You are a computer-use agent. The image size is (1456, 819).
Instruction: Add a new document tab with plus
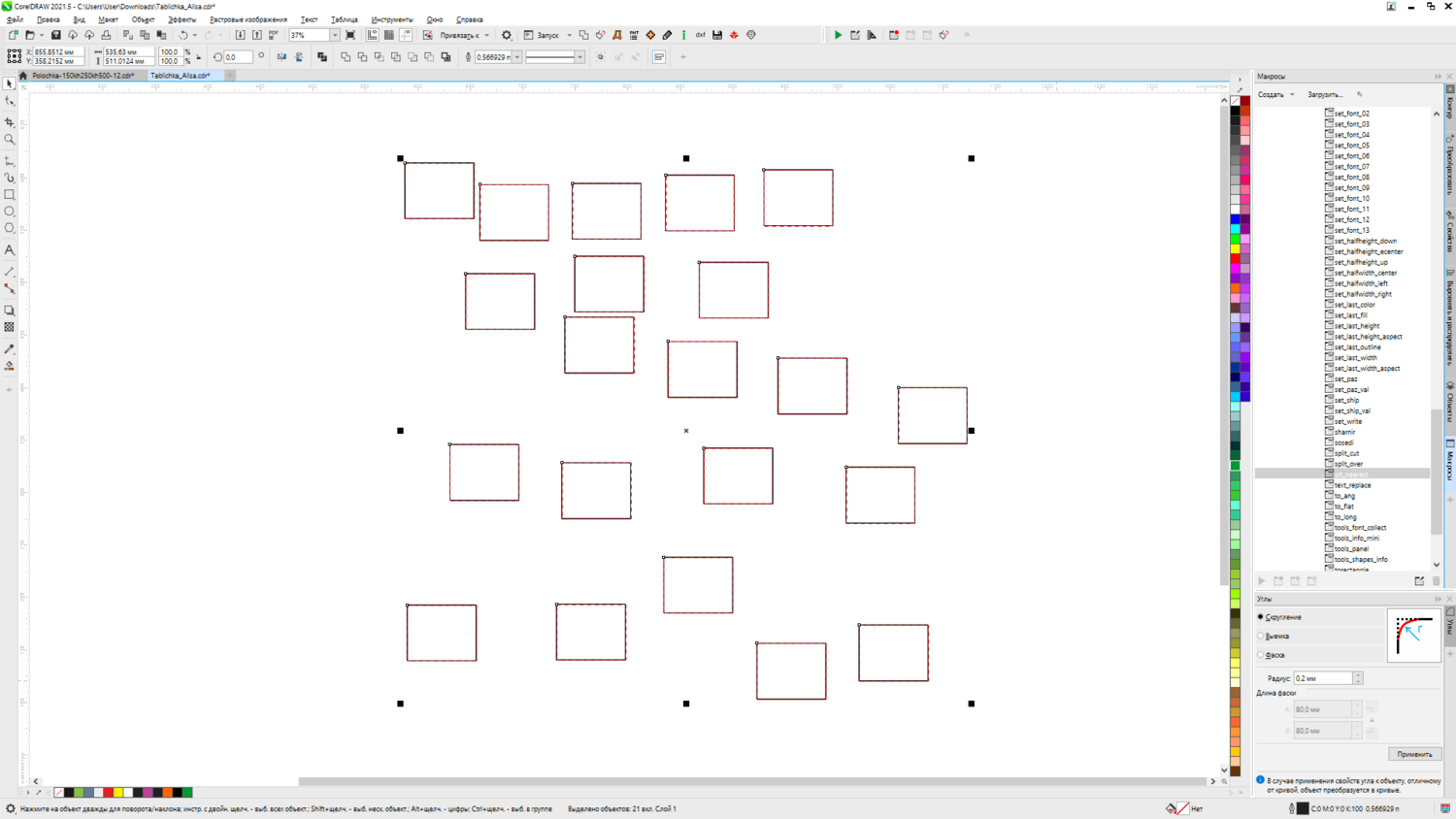tap(230, 76)
